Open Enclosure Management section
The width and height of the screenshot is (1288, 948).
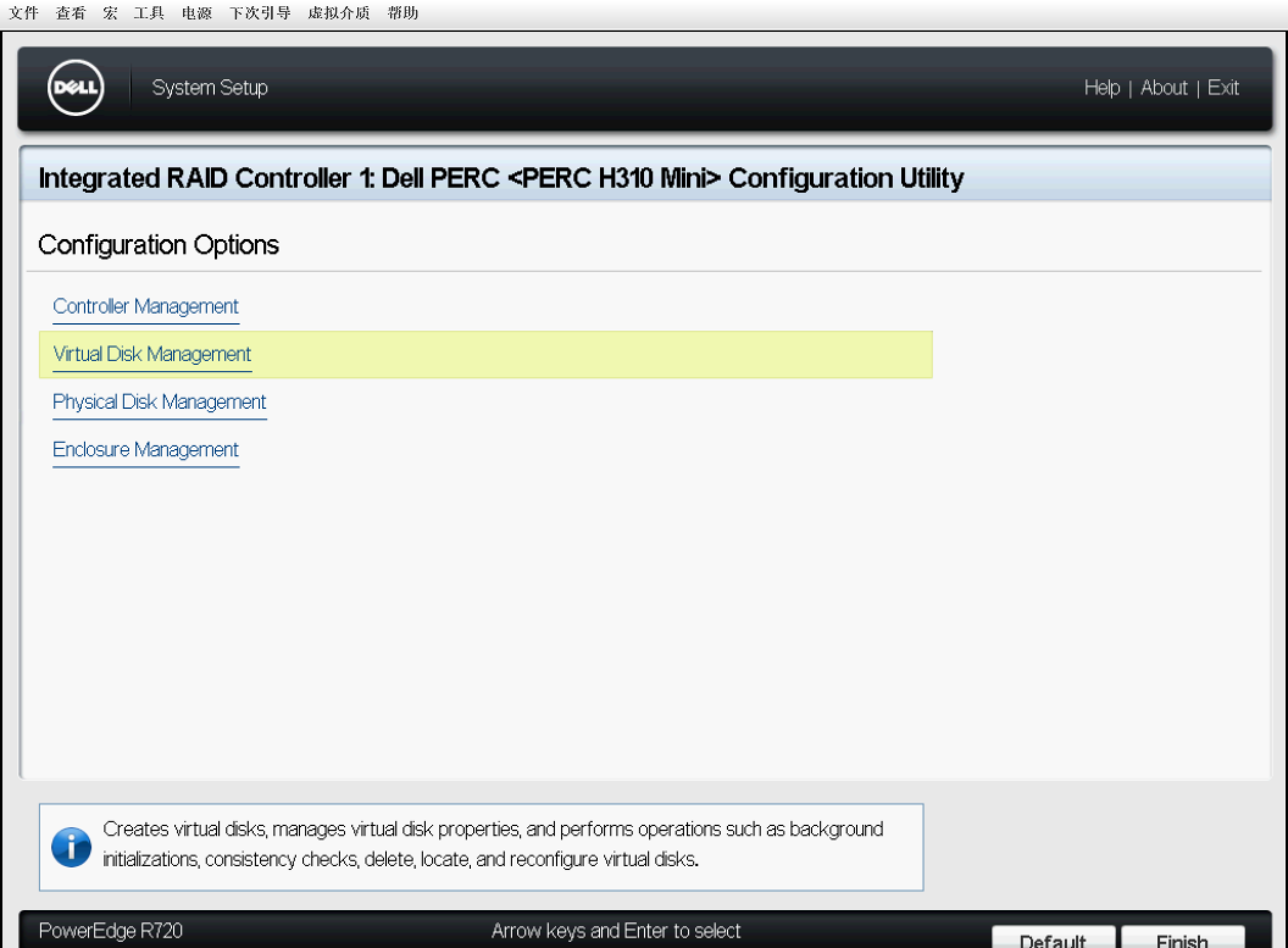click(x=145, y=449)
